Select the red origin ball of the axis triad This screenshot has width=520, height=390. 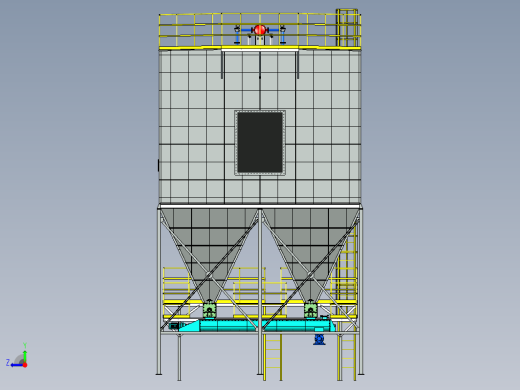[x=25, y=365]
